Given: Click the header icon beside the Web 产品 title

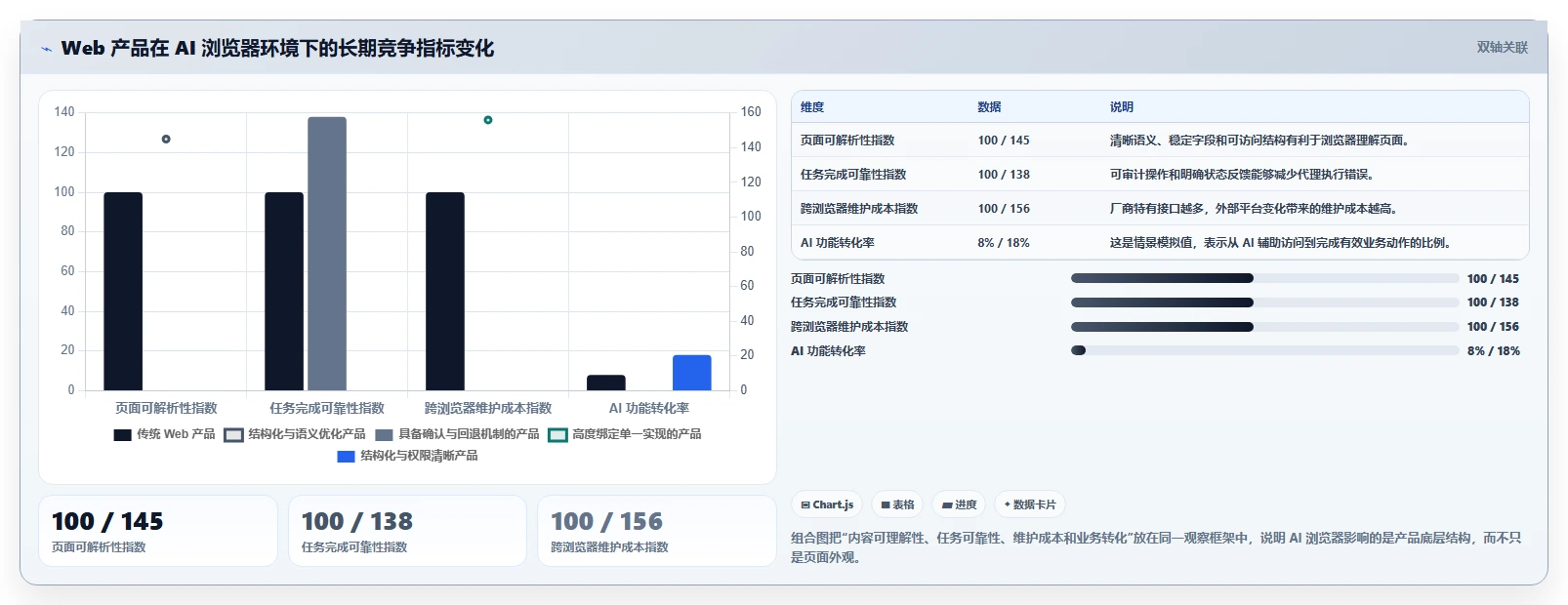Looking at the screenshot, I should [x=46, y=49].
